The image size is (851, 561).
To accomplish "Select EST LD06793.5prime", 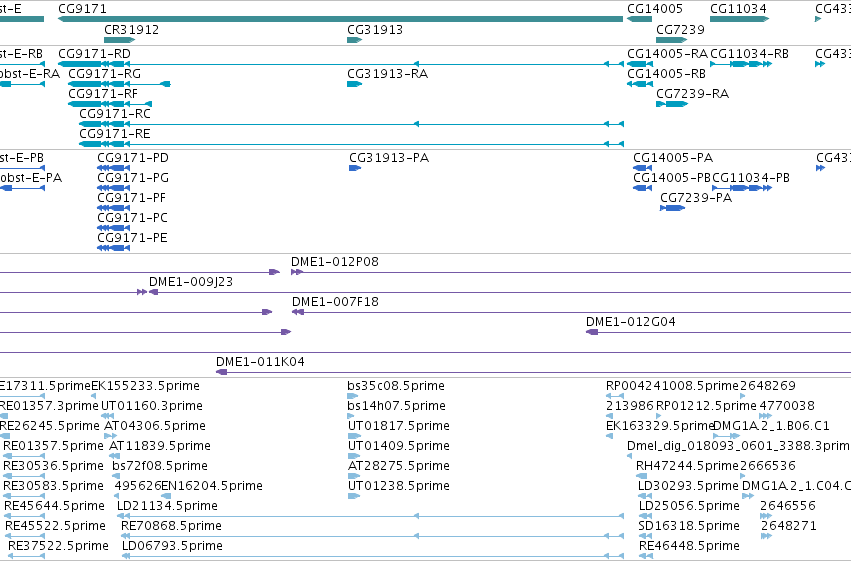I will click(x=173, y=546).
